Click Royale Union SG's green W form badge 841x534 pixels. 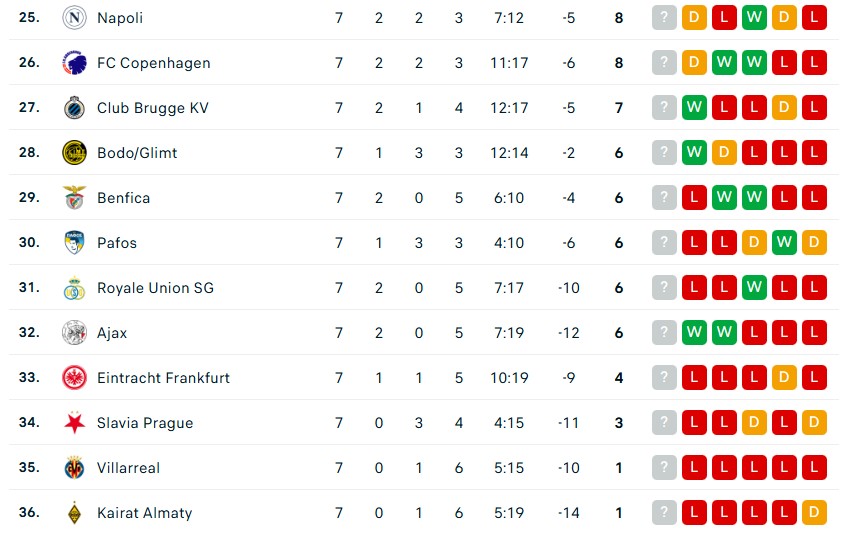click(x=754, y=288)
